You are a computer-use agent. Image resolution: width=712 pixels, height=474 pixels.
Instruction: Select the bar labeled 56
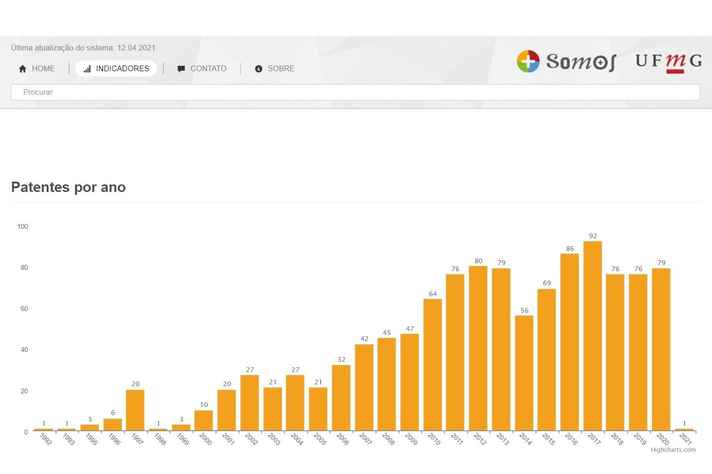[524, 373]
